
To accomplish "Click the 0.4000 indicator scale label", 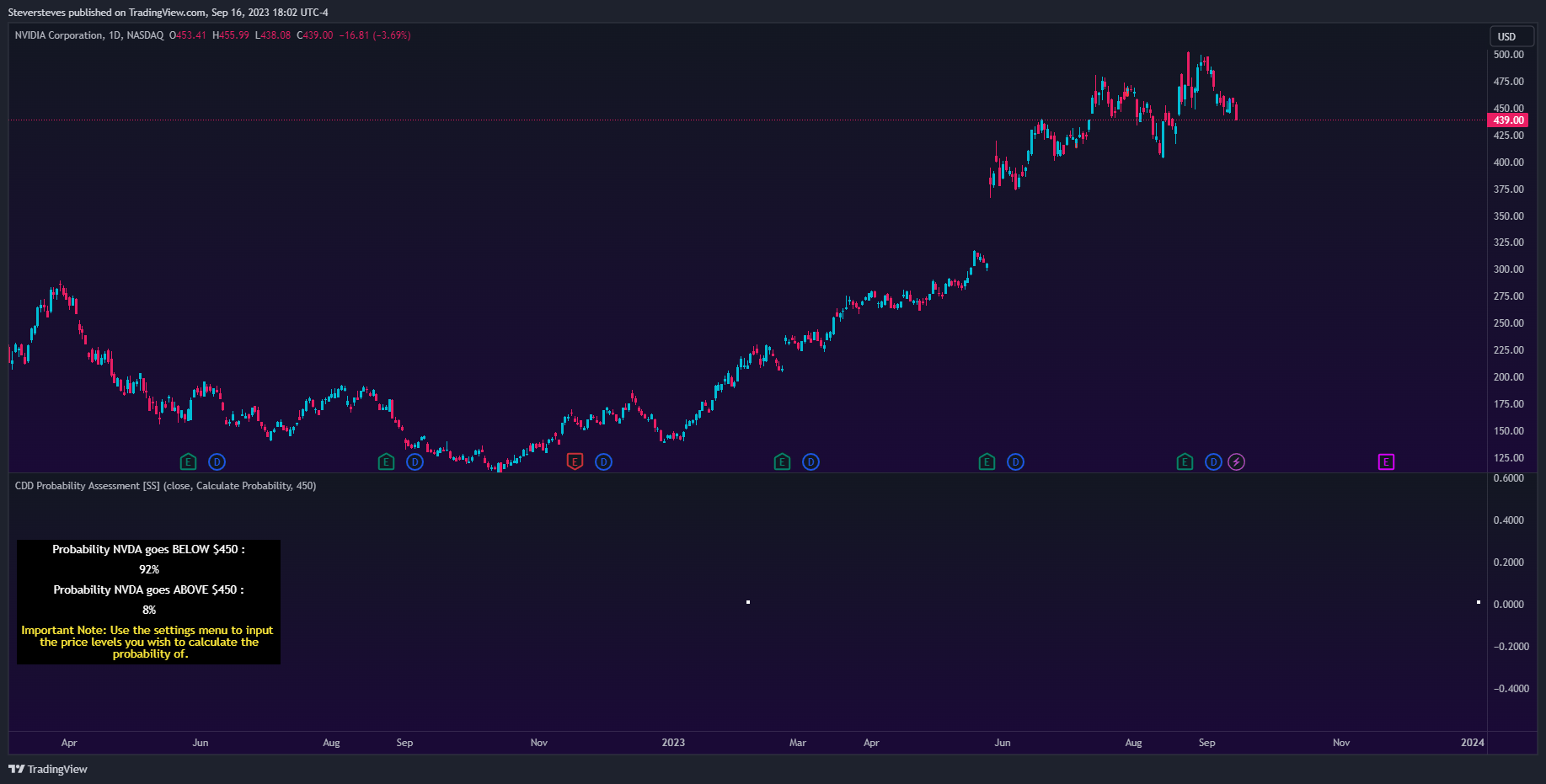I will point(1508,520).
